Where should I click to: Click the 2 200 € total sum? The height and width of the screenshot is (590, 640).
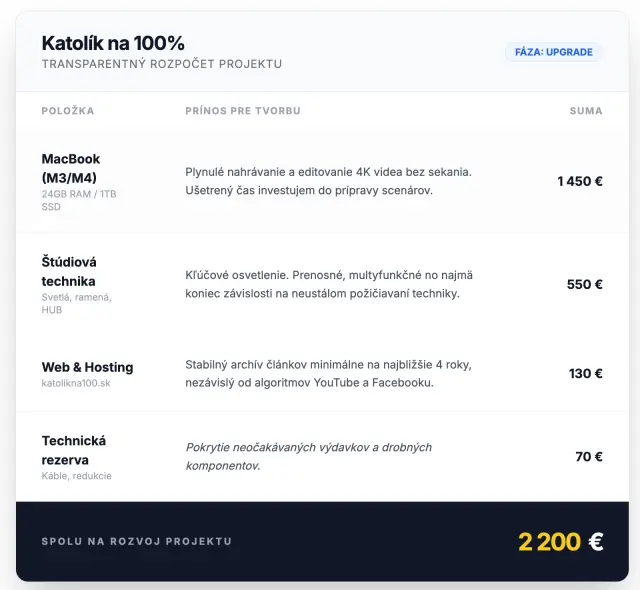[560, 541]
